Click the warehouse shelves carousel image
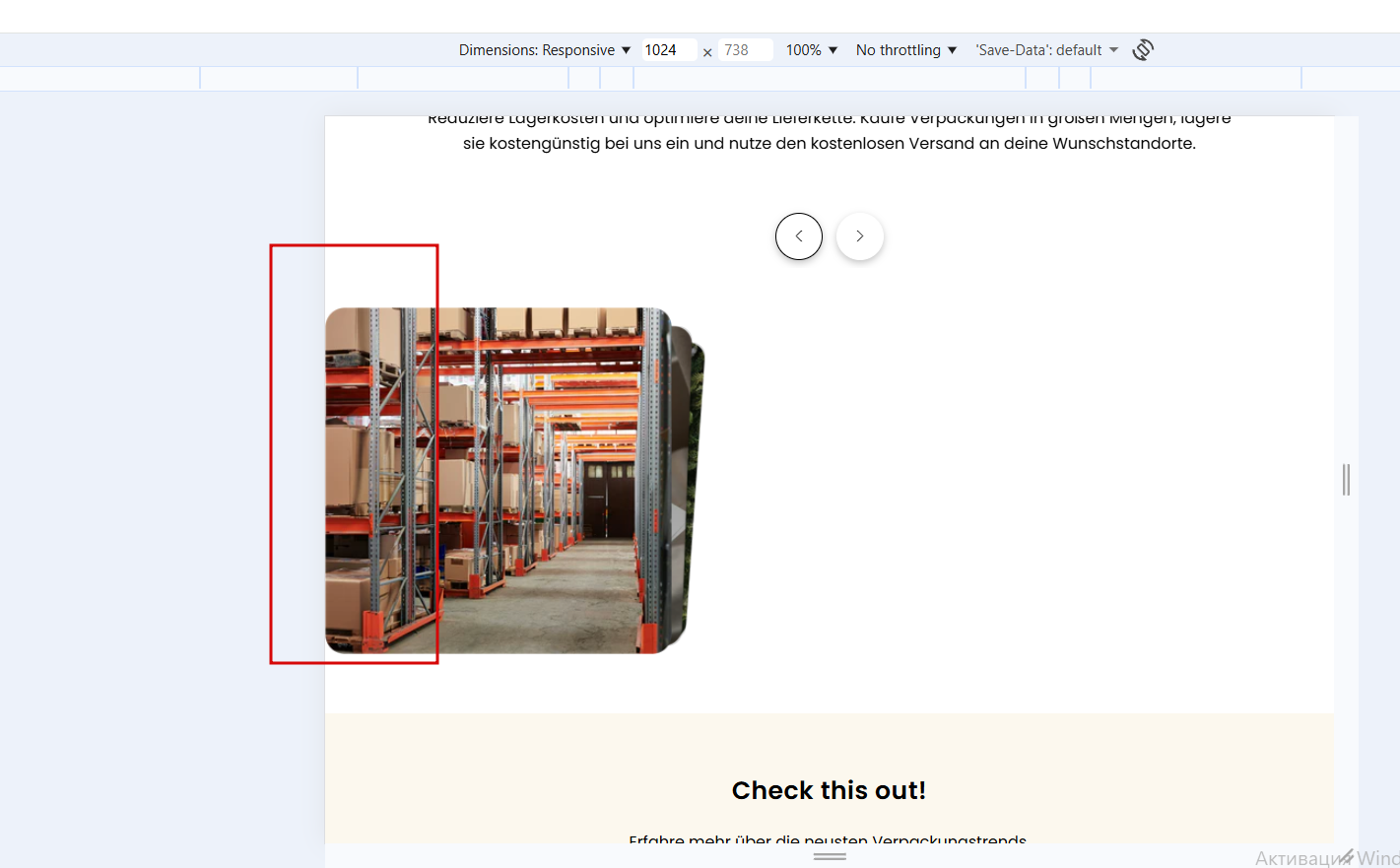Viewport: 1400px width, 868px height. coord(499,481)
